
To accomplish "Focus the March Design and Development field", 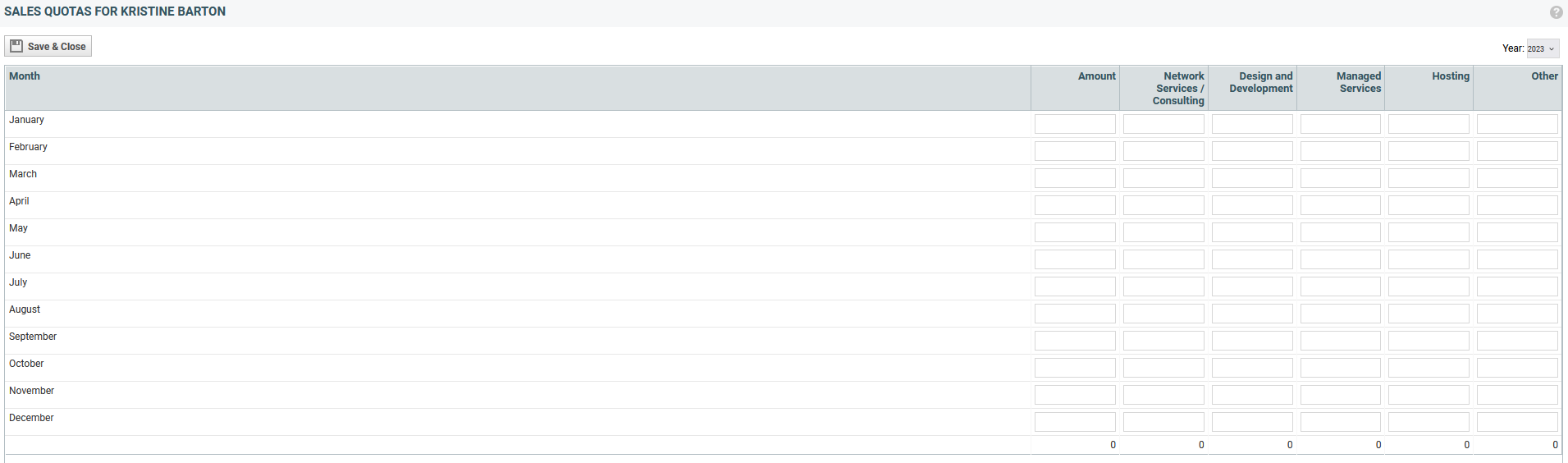I will click(1252, 178).
